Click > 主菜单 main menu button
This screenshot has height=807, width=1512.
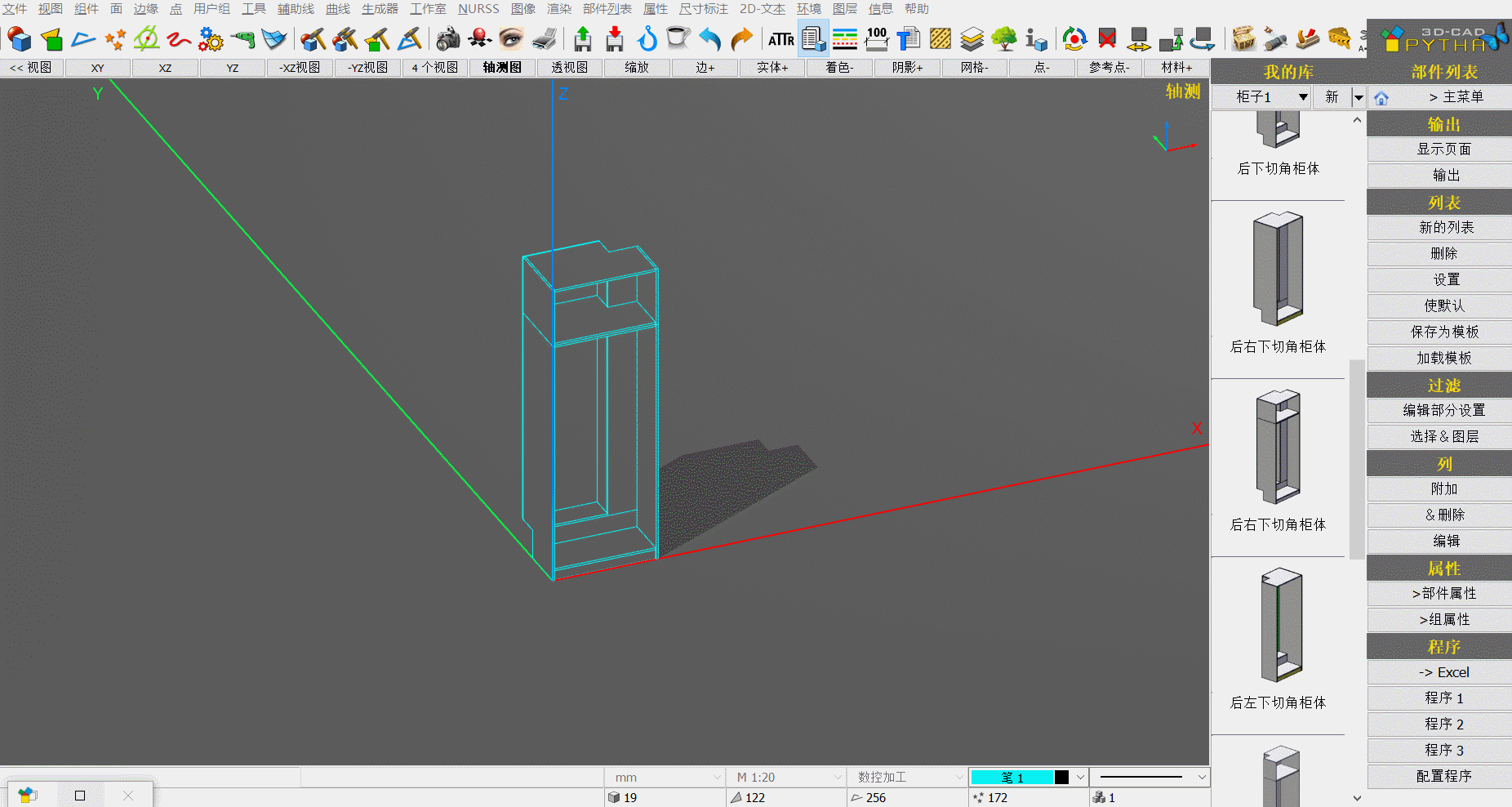pos(1456,97)
